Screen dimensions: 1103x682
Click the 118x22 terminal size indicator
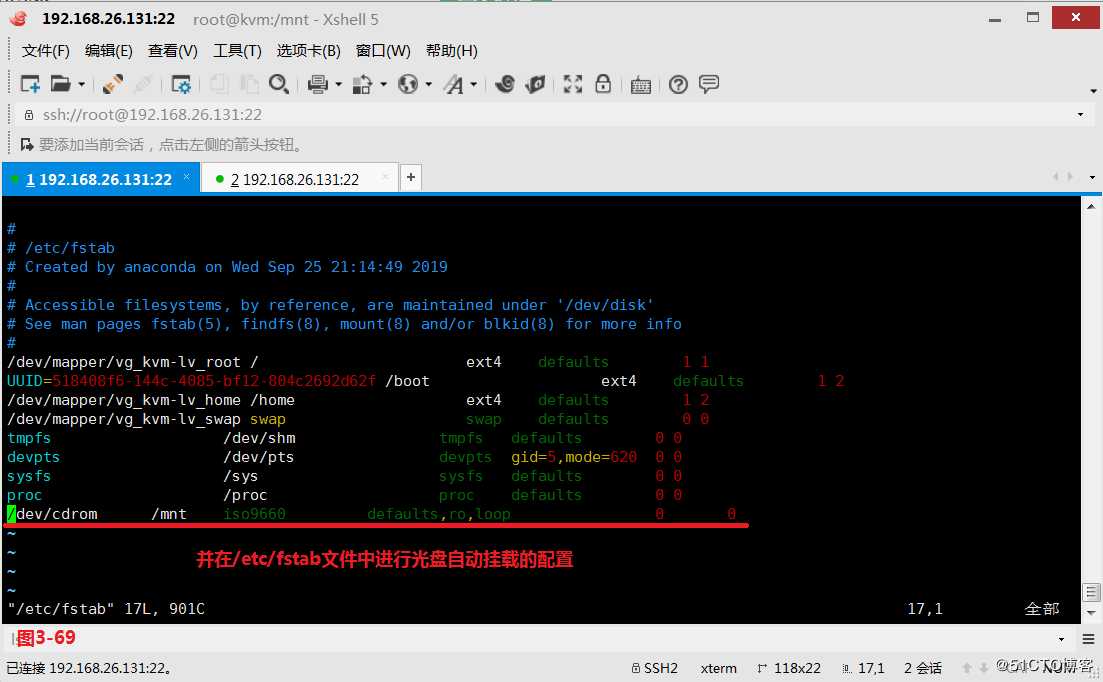[x=789, y=668]
